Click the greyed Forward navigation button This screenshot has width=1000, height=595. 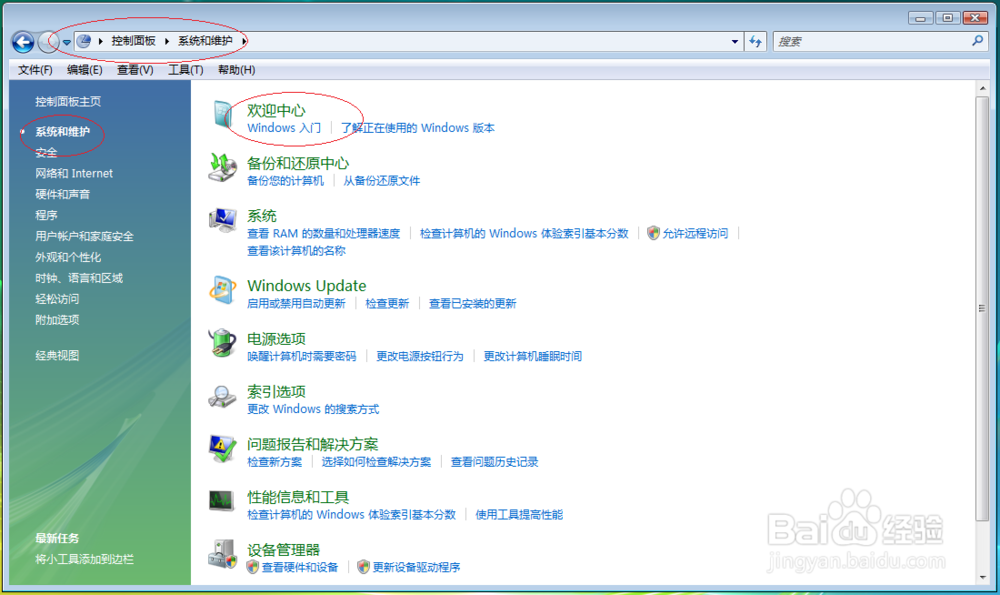click(48, 42)
